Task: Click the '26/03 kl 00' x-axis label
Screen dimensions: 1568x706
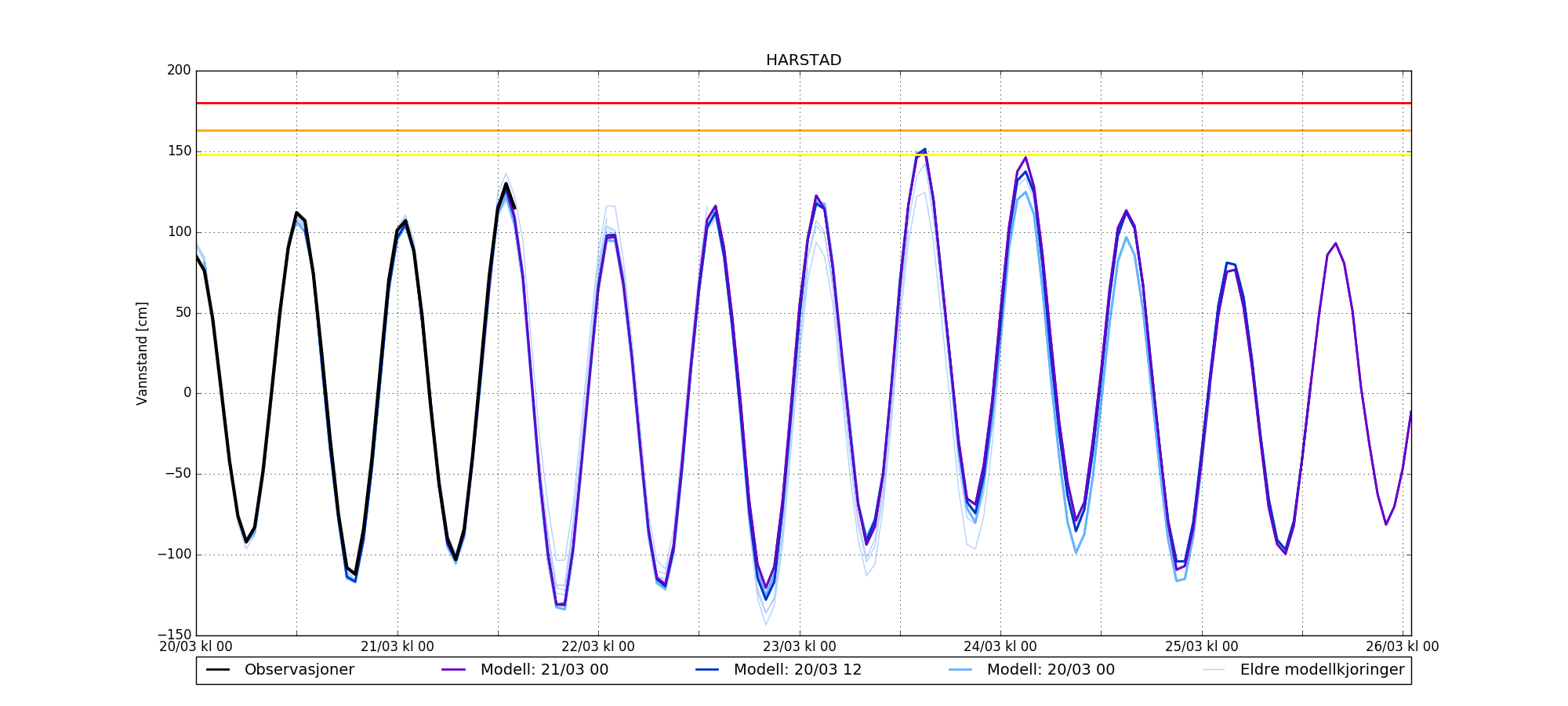Action: 1402,647
